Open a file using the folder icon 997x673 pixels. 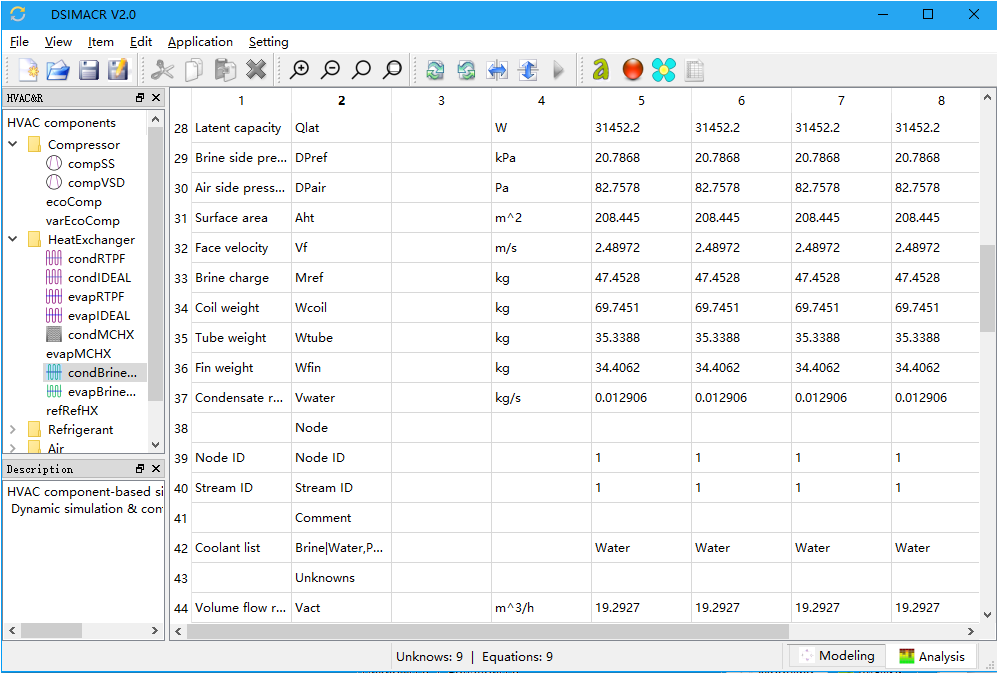point(58,70)
